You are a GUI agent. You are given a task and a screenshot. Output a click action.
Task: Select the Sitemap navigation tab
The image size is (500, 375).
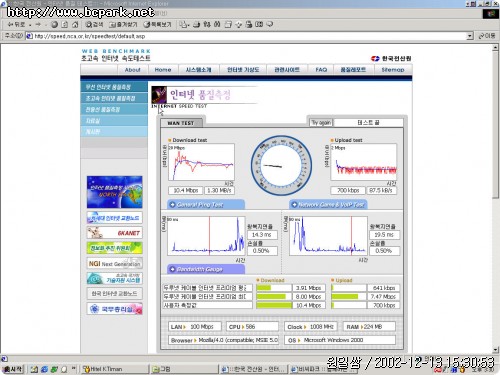coord(392,70)
